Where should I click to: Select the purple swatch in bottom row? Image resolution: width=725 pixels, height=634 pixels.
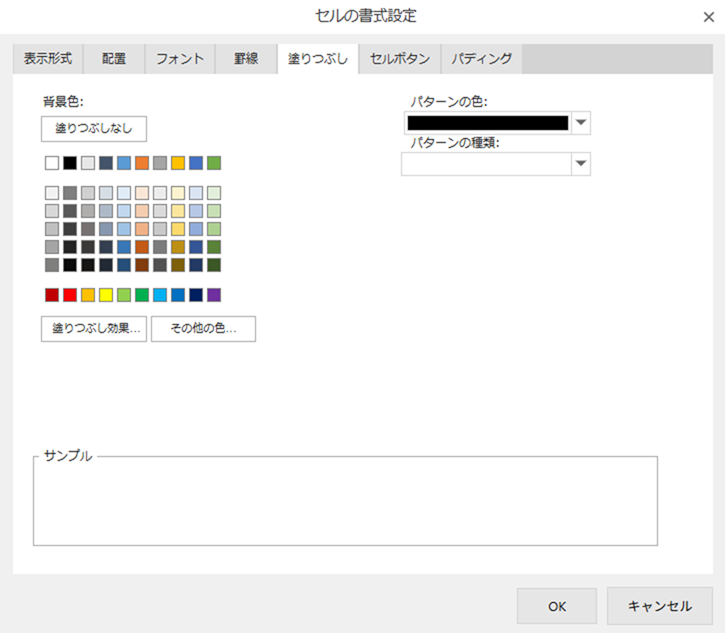214,295
